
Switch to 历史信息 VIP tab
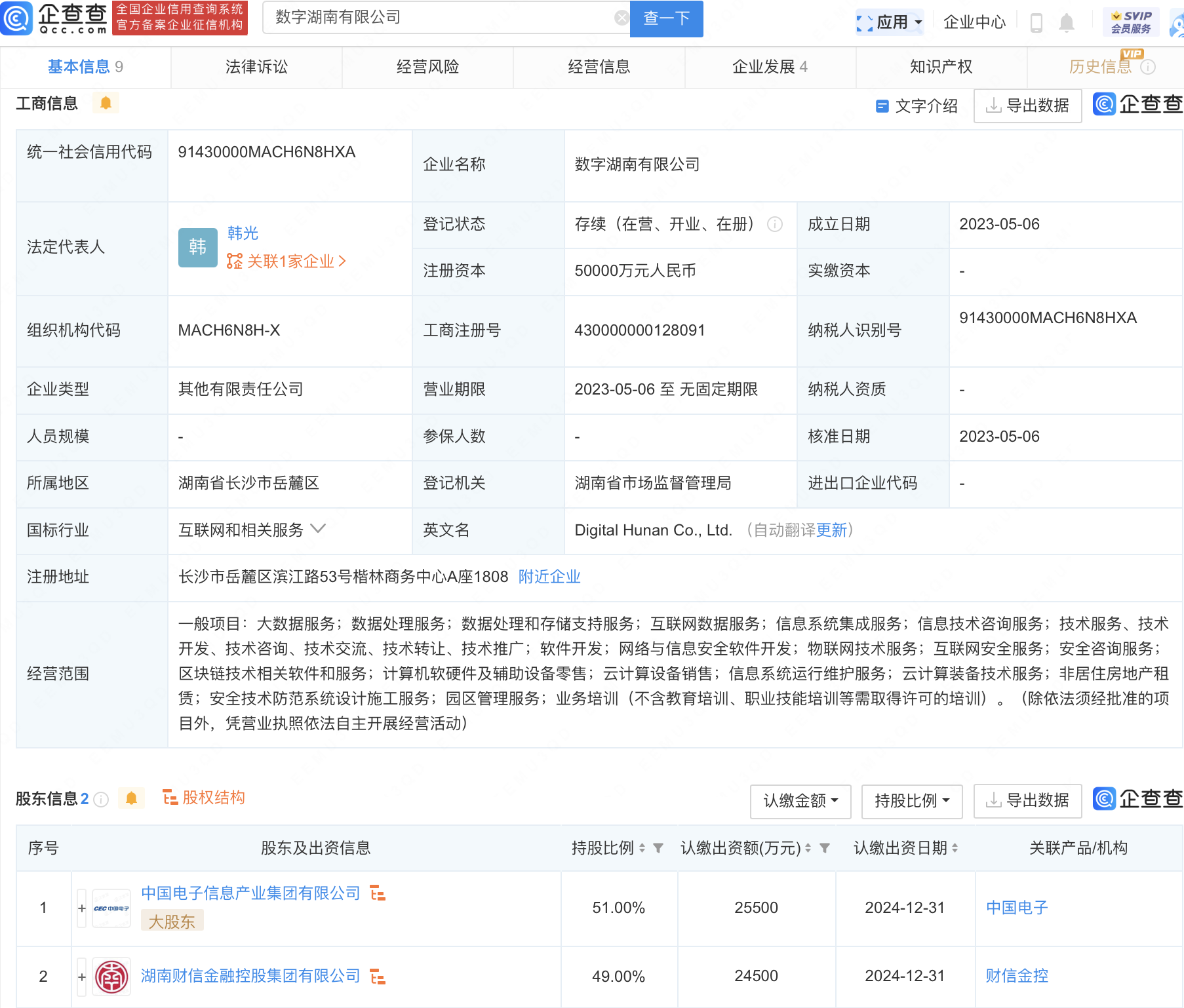1105,67
